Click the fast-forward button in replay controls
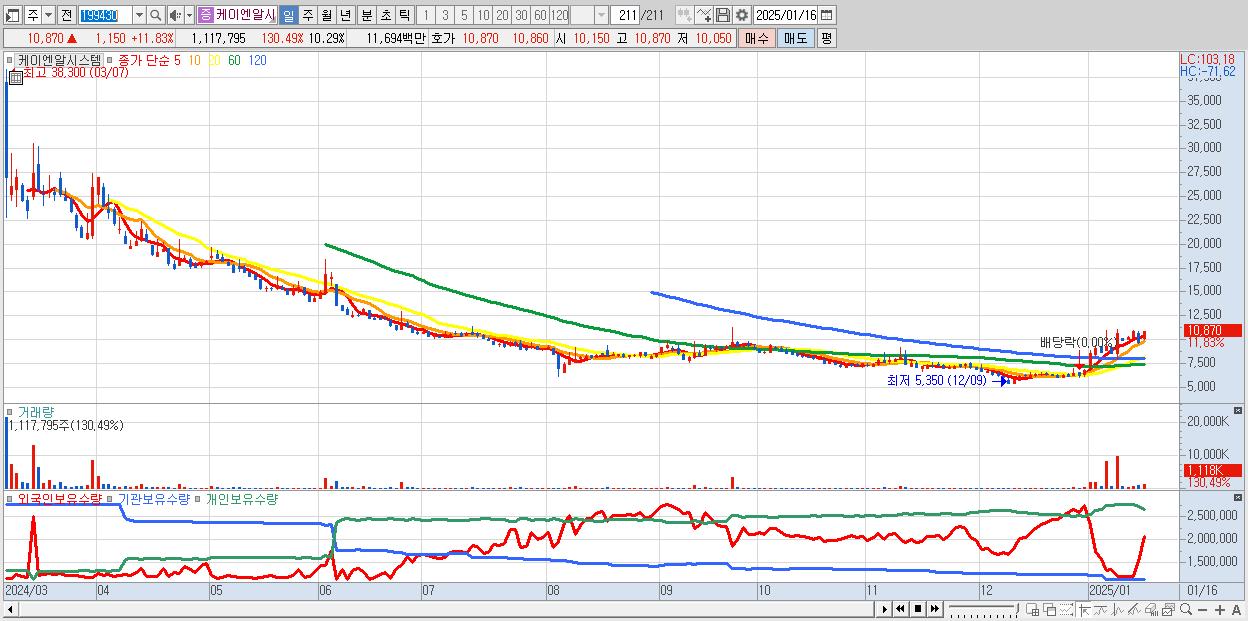This screenshot has width=1248, height=621. tap(934, 609)
